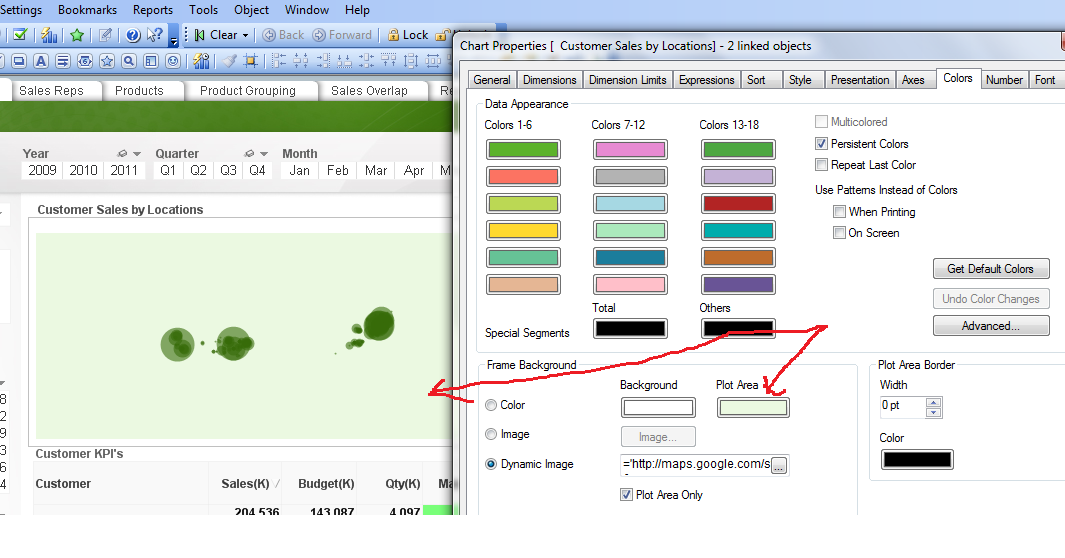
Task: Open the Clear button dropdown arrow
Action: pos(245,35)
